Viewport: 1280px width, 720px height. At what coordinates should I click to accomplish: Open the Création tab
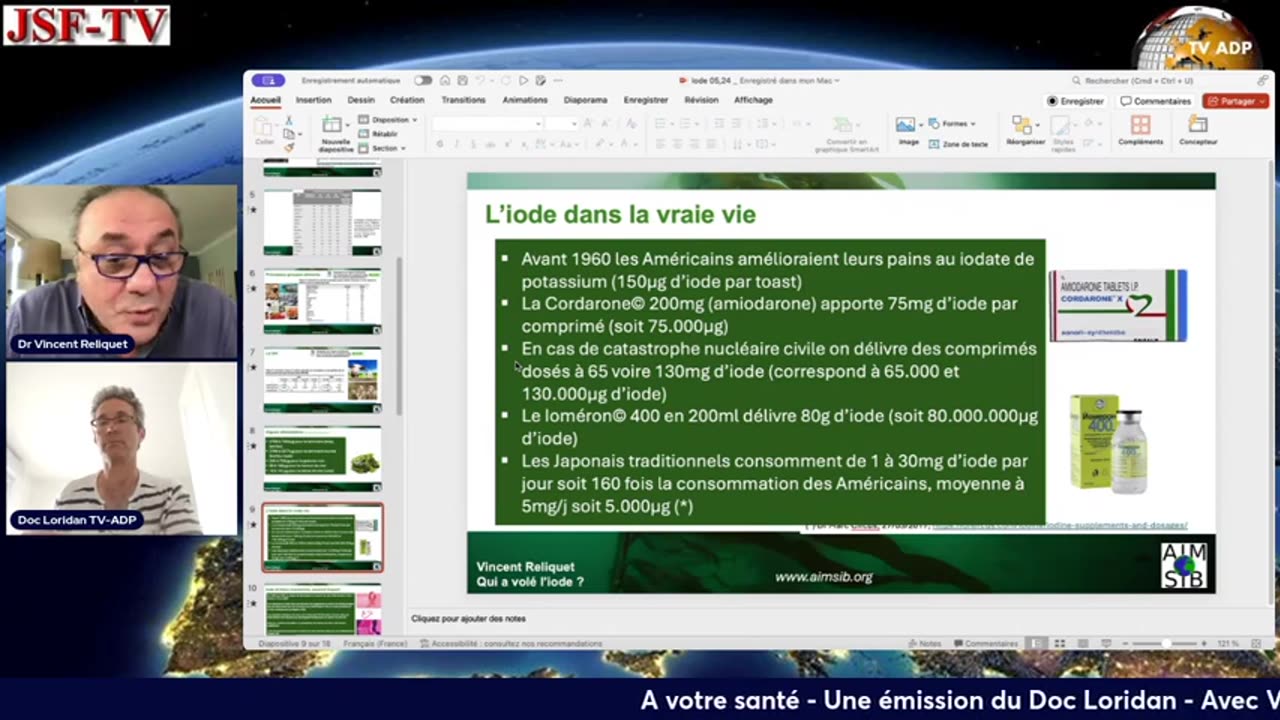[x=407, y=100]
